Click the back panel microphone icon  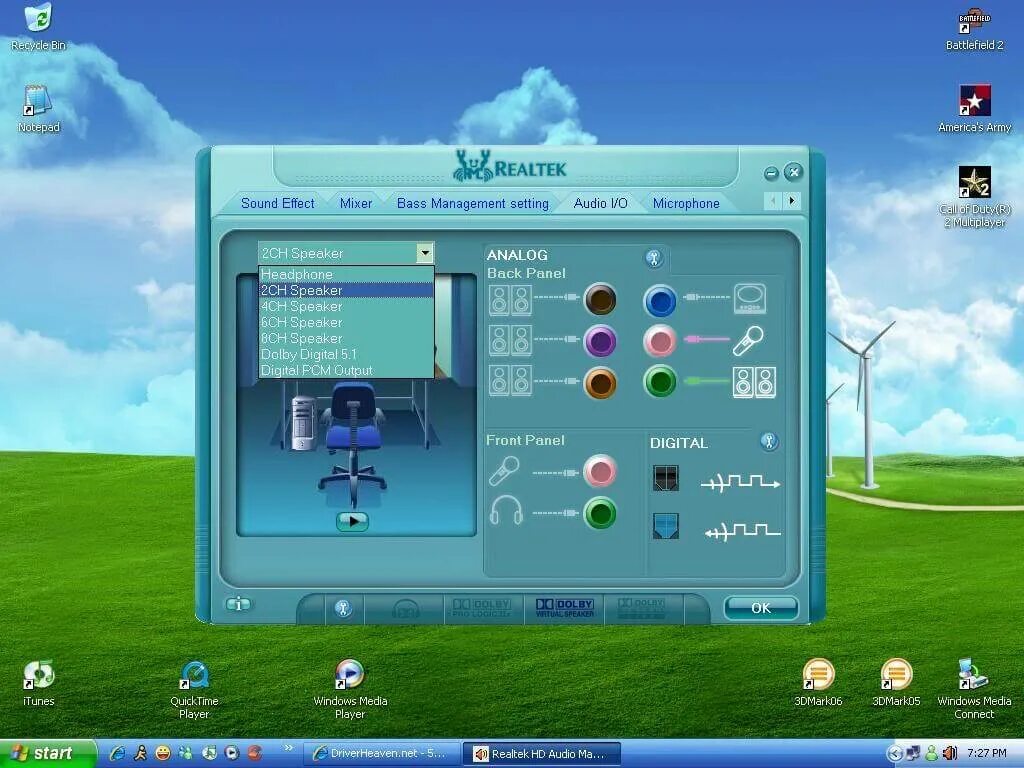tap(748, 341)
